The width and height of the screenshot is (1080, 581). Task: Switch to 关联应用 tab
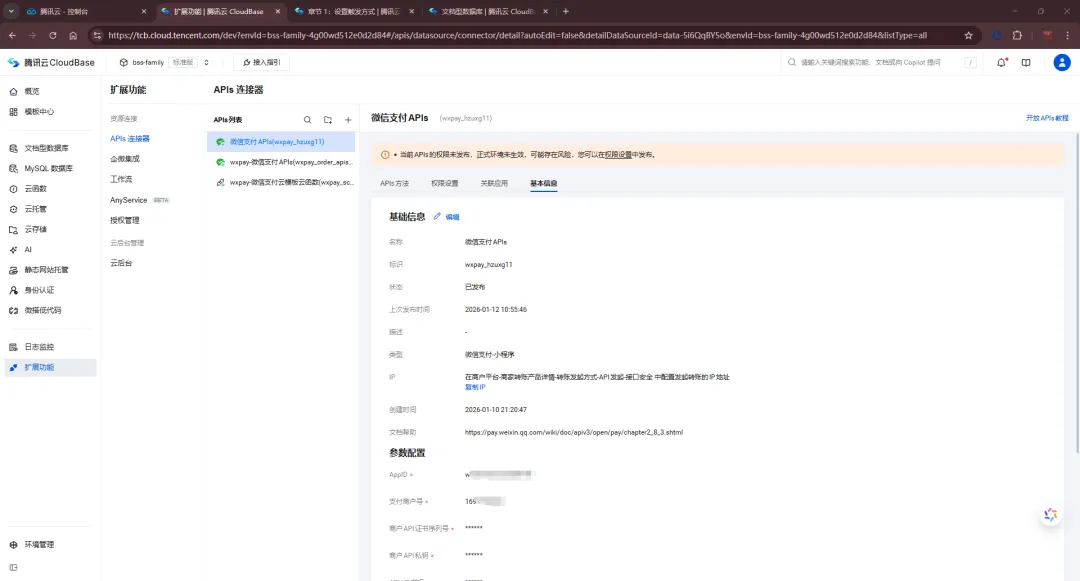click(494, 184)
